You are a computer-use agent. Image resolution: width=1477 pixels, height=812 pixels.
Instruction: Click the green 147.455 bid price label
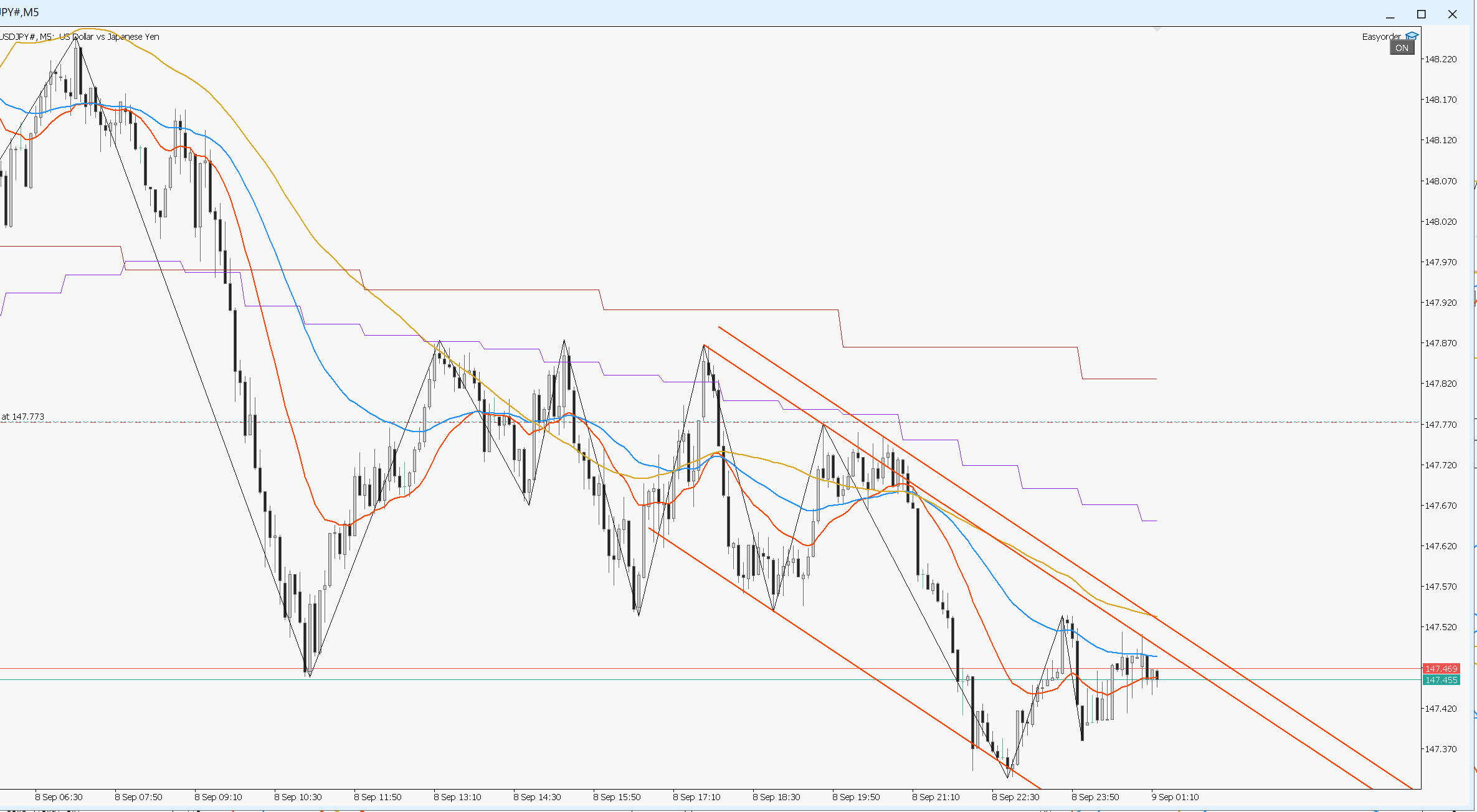click(1441, 679)
